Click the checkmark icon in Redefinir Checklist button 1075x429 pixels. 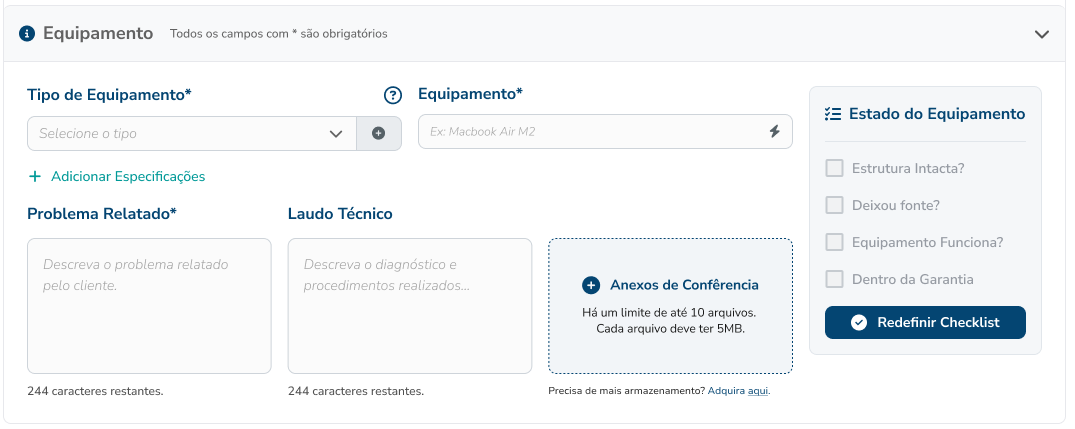pos(858,322)
